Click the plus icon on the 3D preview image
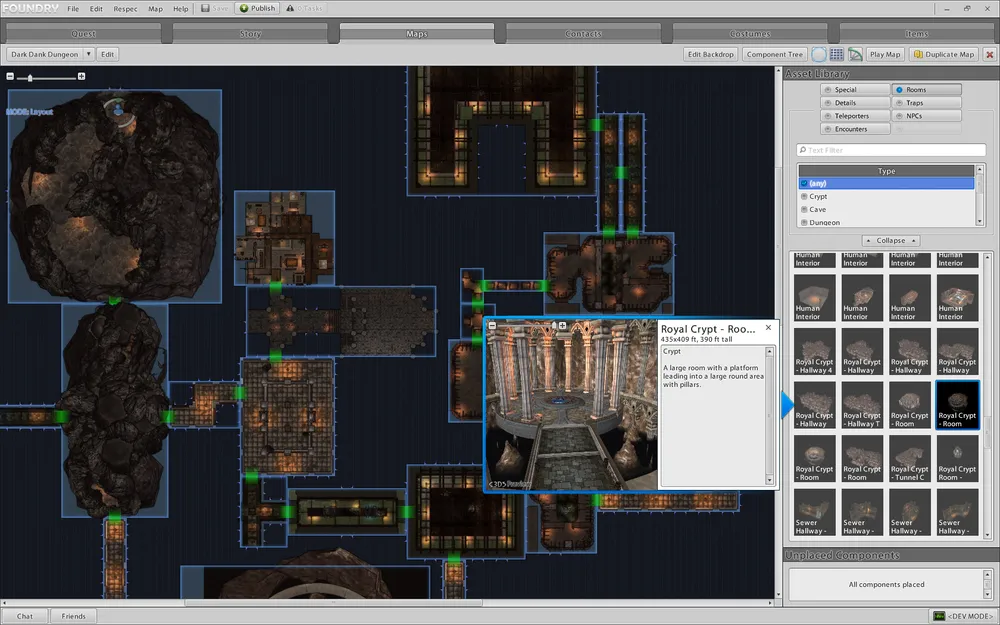 pyautogui.click(x=563, y=326)
